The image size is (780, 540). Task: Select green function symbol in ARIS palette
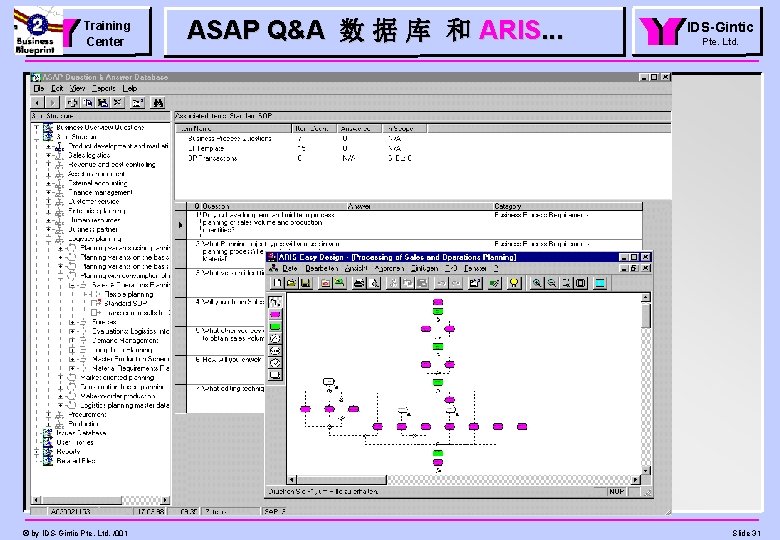[275, 327]
